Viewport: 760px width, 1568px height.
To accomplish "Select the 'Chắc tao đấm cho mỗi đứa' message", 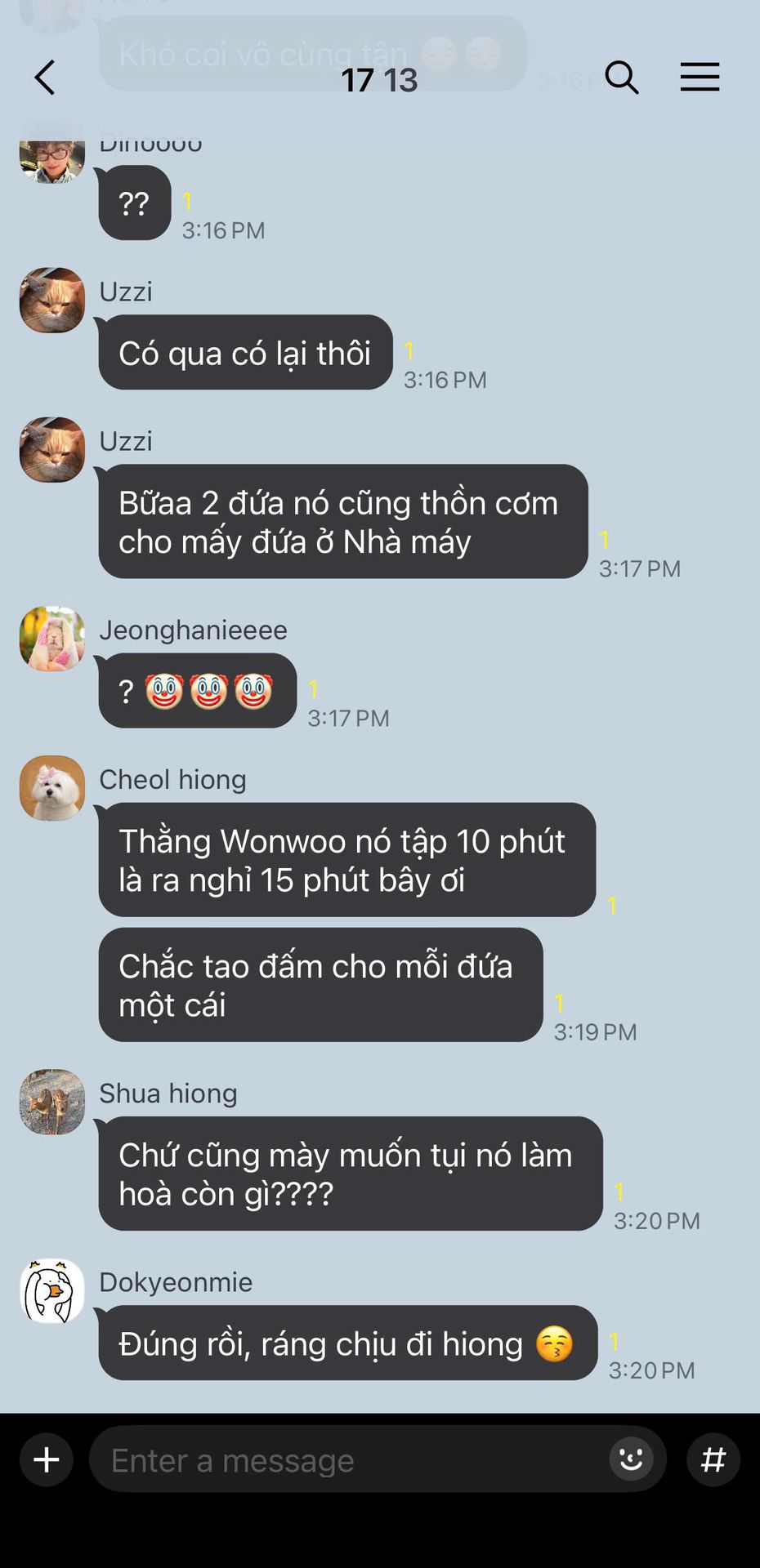I will point(320,984).
